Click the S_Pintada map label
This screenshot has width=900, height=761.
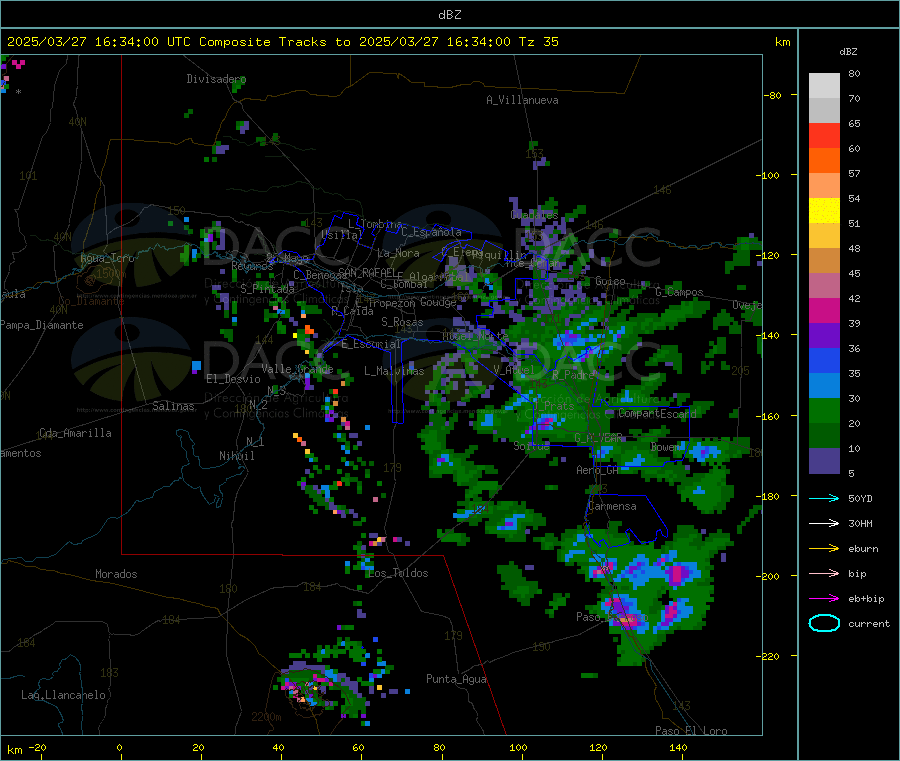pyautogui.click(x=267, y=289)
